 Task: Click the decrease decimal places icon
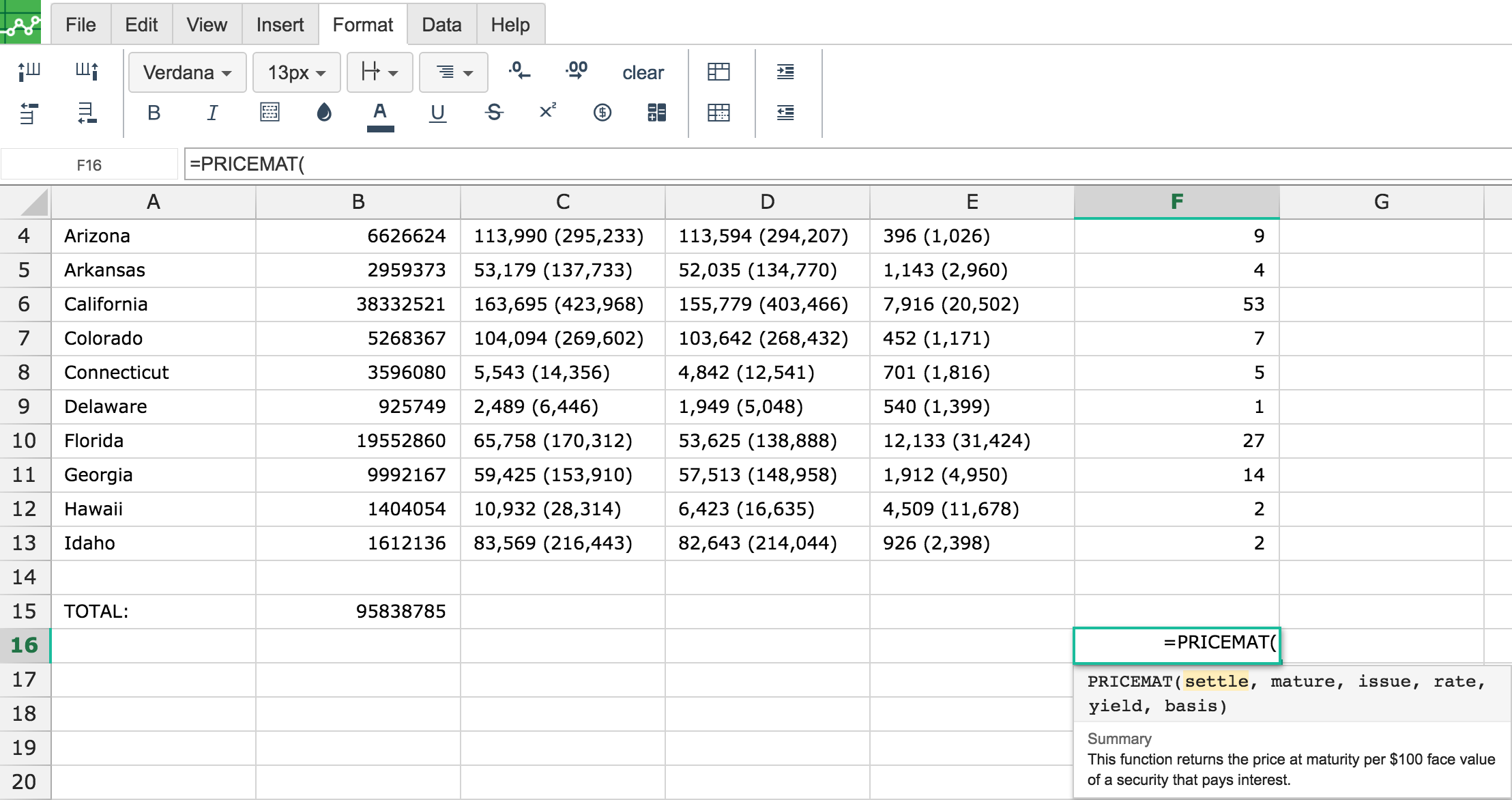(519, 70)
